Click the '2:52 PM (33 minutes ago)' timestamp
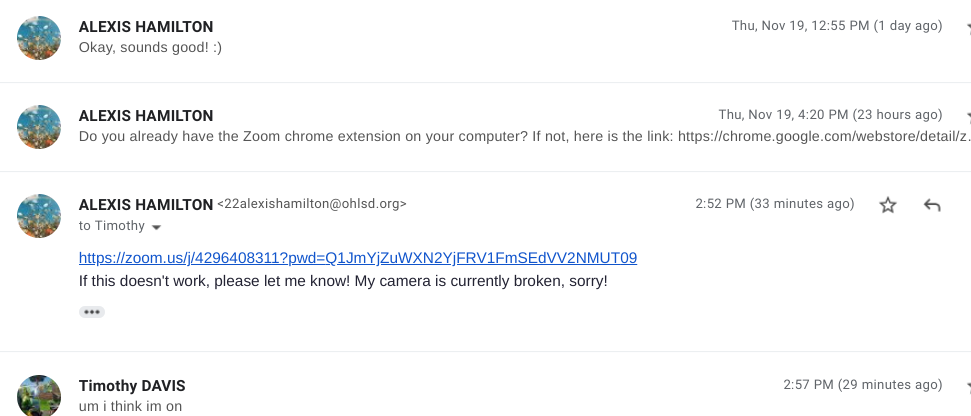This screenshot has height=416, width=971. coord(774,204)
